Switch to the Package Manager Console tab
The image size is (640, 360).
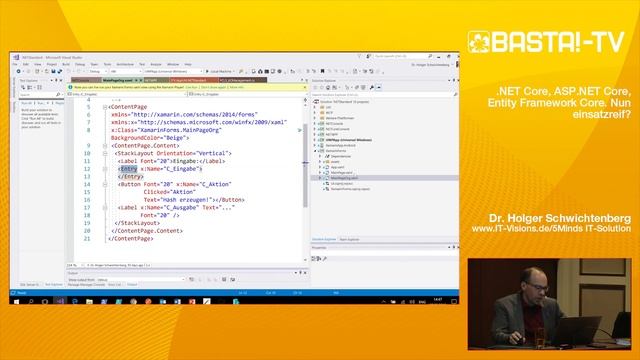[x=87, y=285]
